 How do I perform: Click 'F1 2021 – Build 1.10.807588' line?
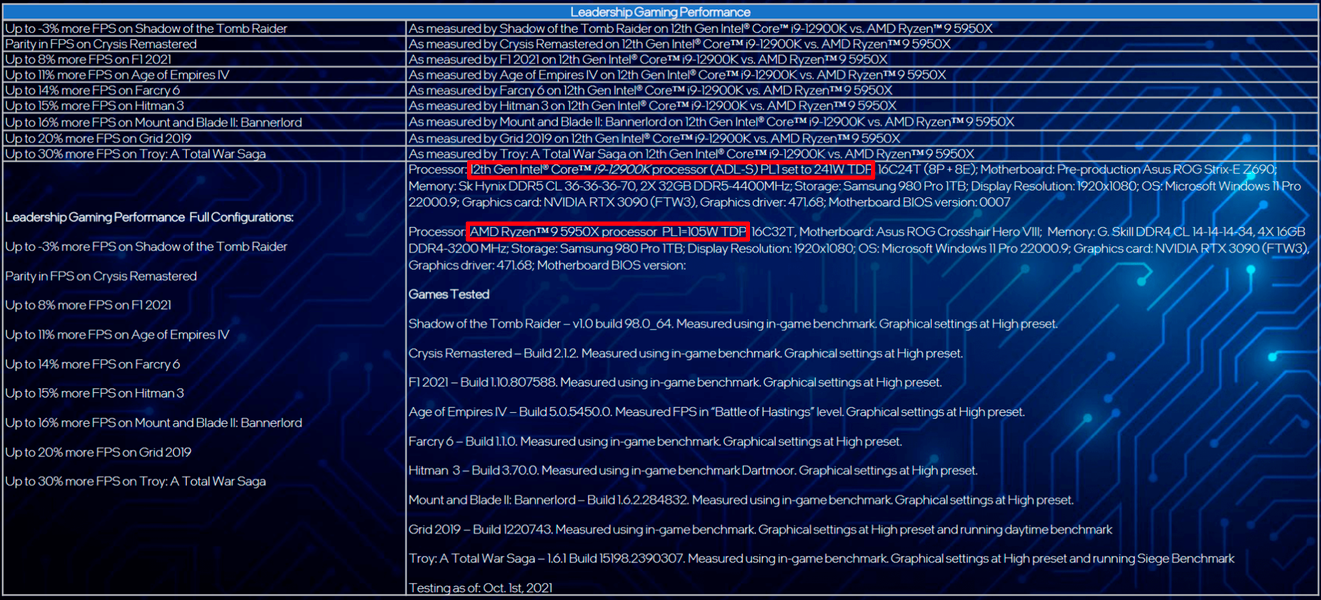coord(675,382)
